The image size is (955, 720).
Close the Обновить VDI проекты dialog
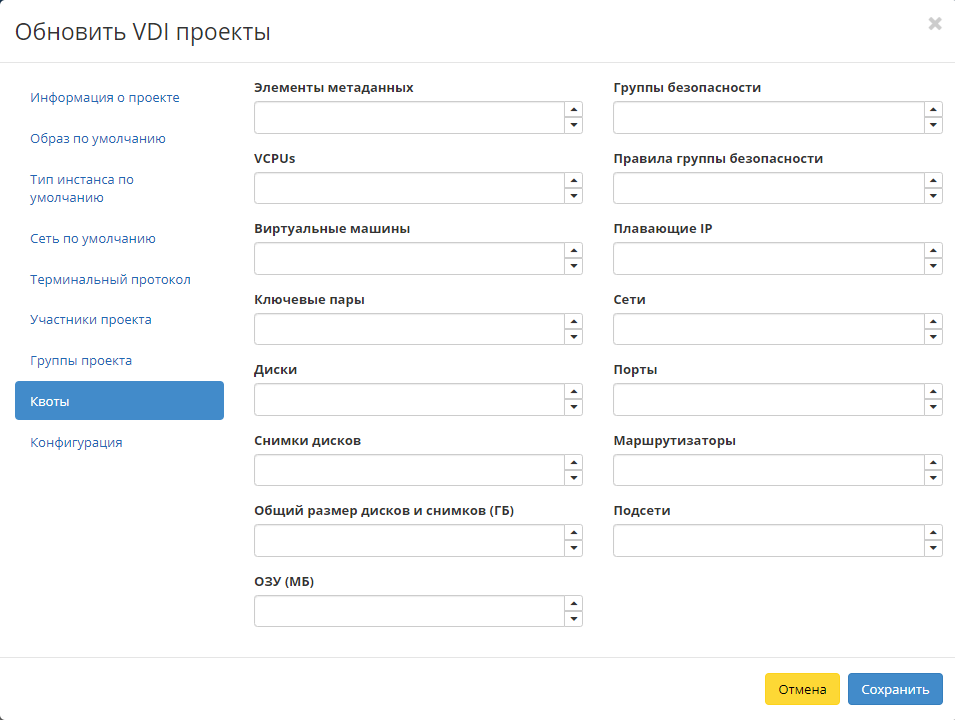click(x=935, y=24)
